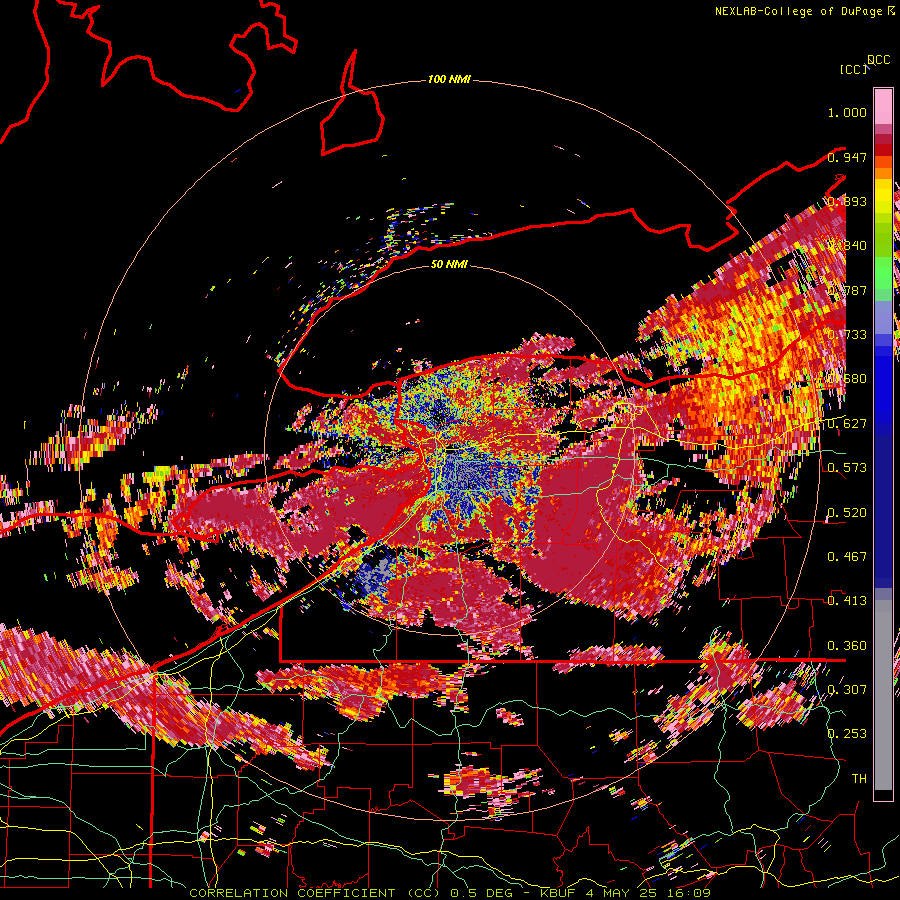Image resolution: width=900 pixels, height=900 pixels.
Task: Click the QCC product label
Action: (878, 60)
